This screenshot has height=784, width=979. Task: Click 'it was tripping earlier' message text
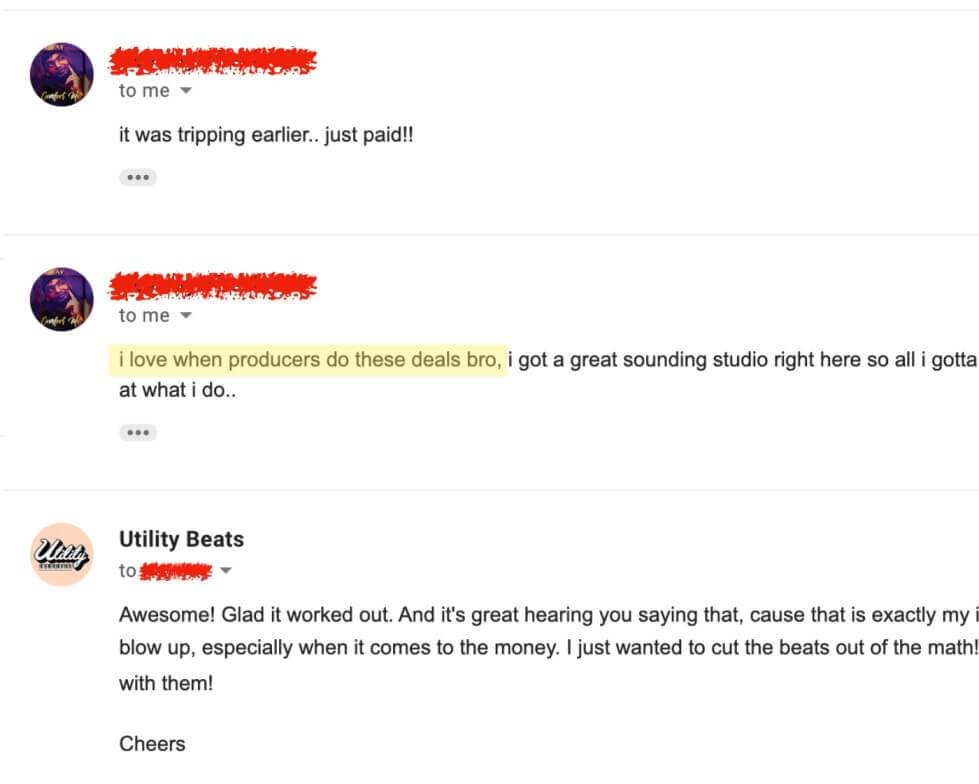pyautogui.click(x=266, y=135)
